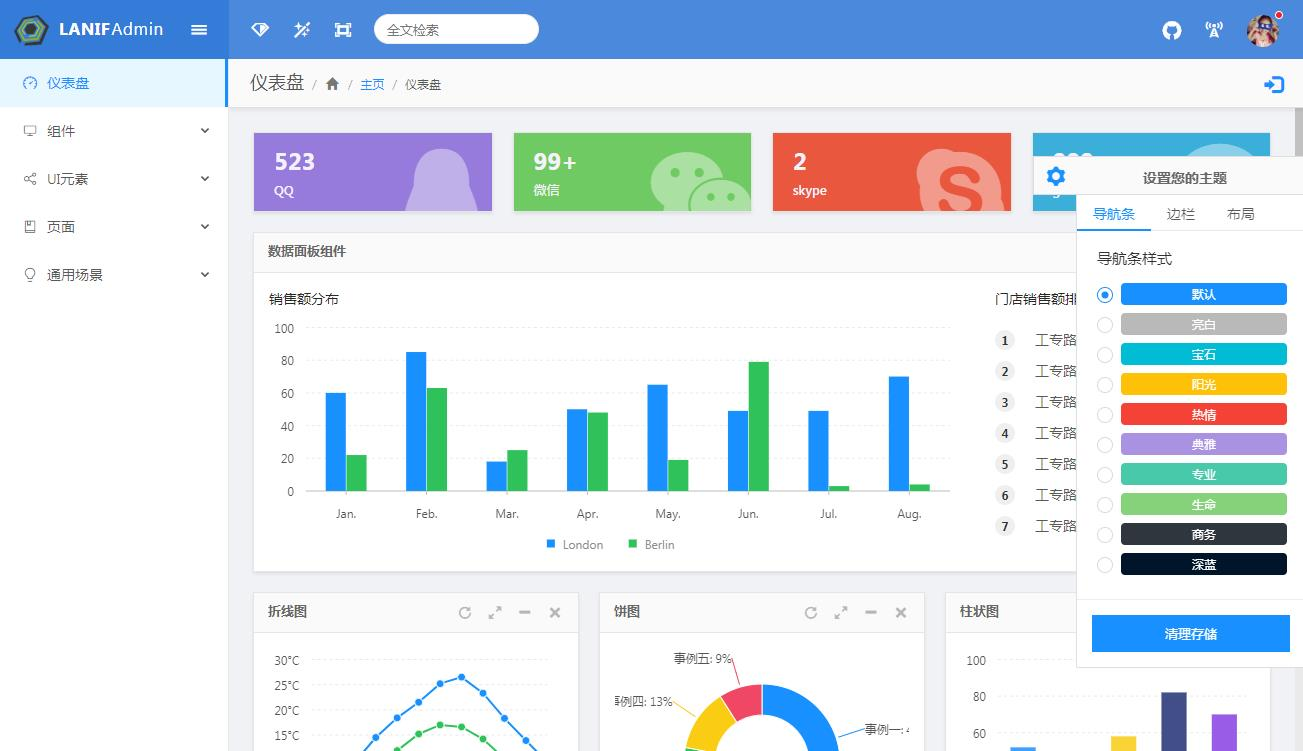Switch to the 导航条 tab
This screenshot has width=1303, height=751.
pyautogui.click(x=1114, y=214)
